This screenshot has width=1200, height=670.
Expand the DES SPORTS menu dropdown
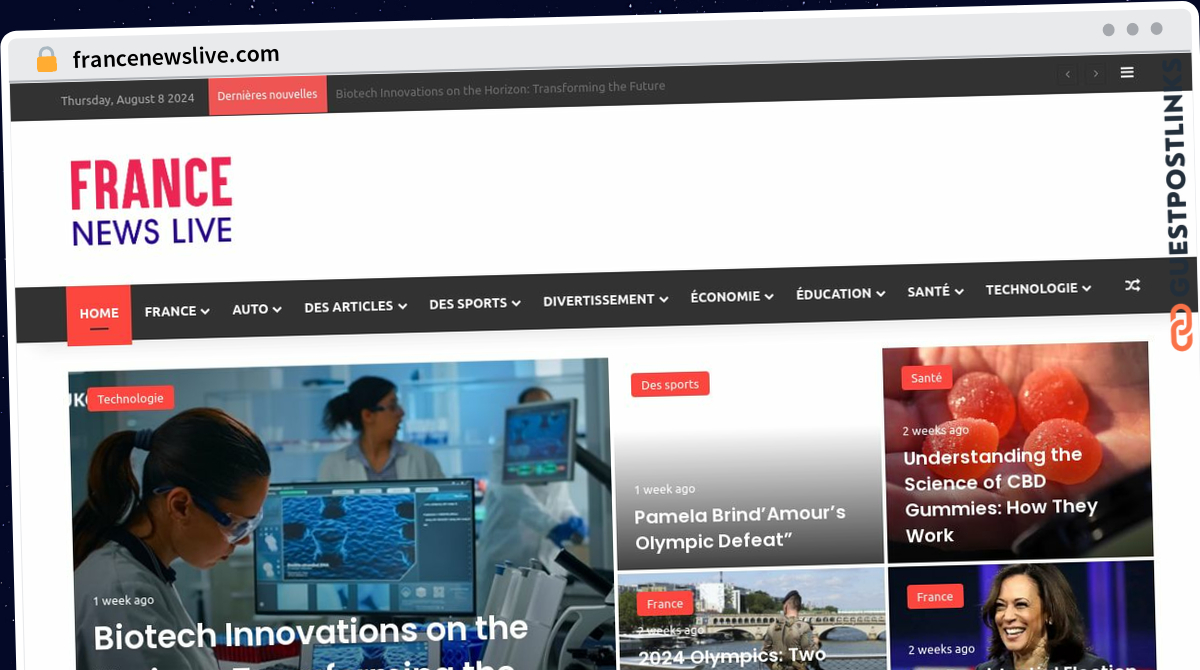(x=475, y=303)
